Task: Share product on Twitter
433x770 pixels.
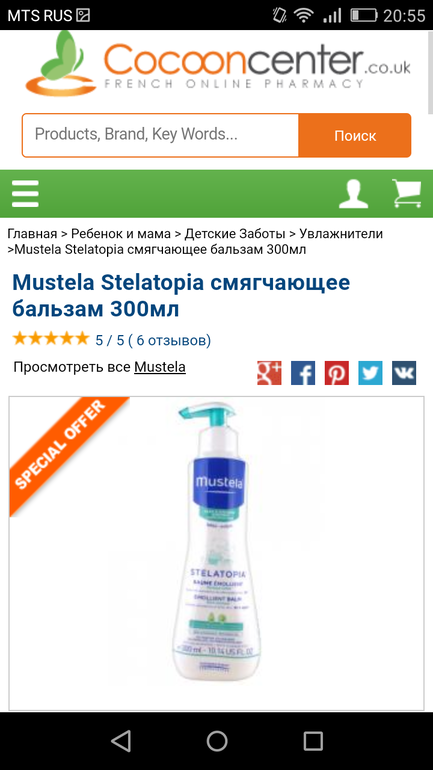Action: 370,373
